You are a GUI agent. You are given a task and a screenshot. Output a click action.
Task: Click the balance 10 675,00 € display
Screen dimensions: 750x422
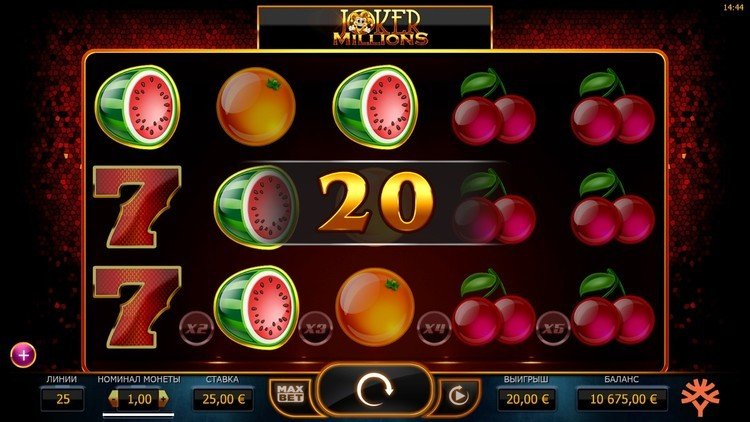click(623, 399)
